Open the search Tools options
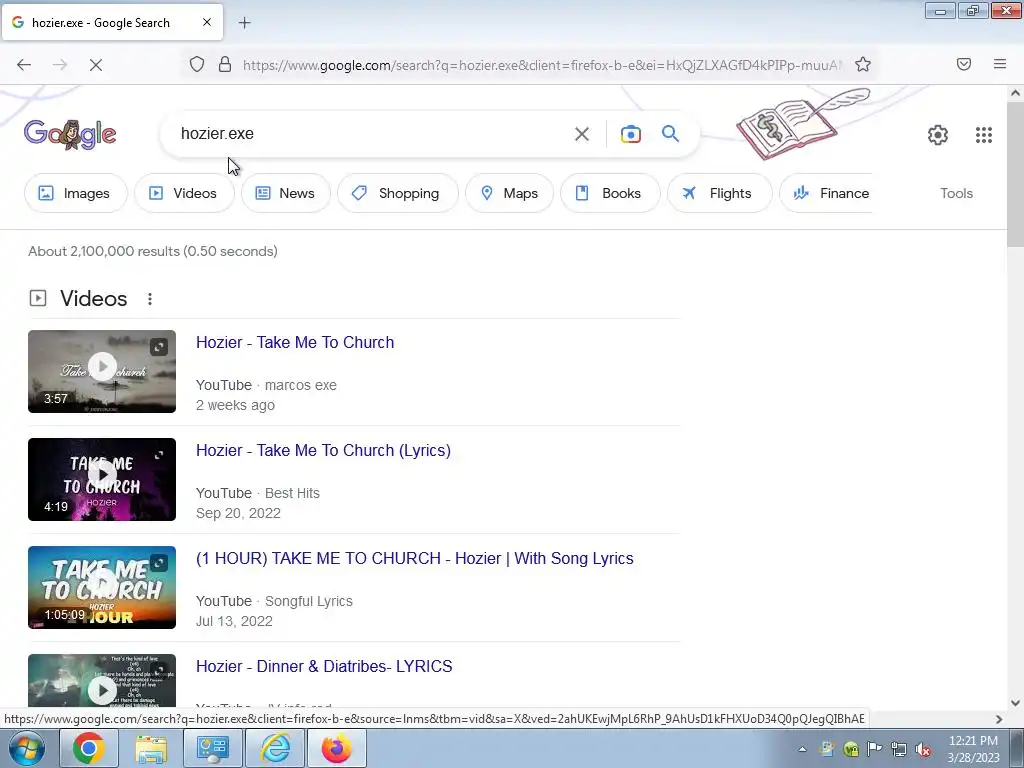 coord(956,193)
